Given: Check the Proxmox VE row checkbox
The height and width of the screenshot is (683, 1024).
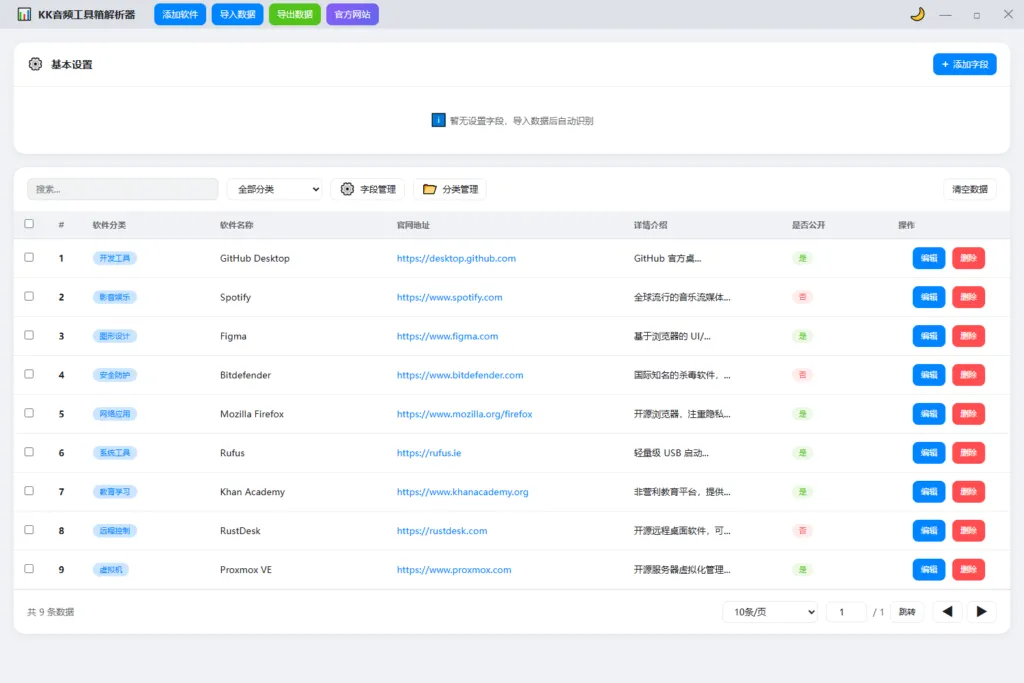Looking at the screenshot, I should pyautogui.click(x=29, y=569).
